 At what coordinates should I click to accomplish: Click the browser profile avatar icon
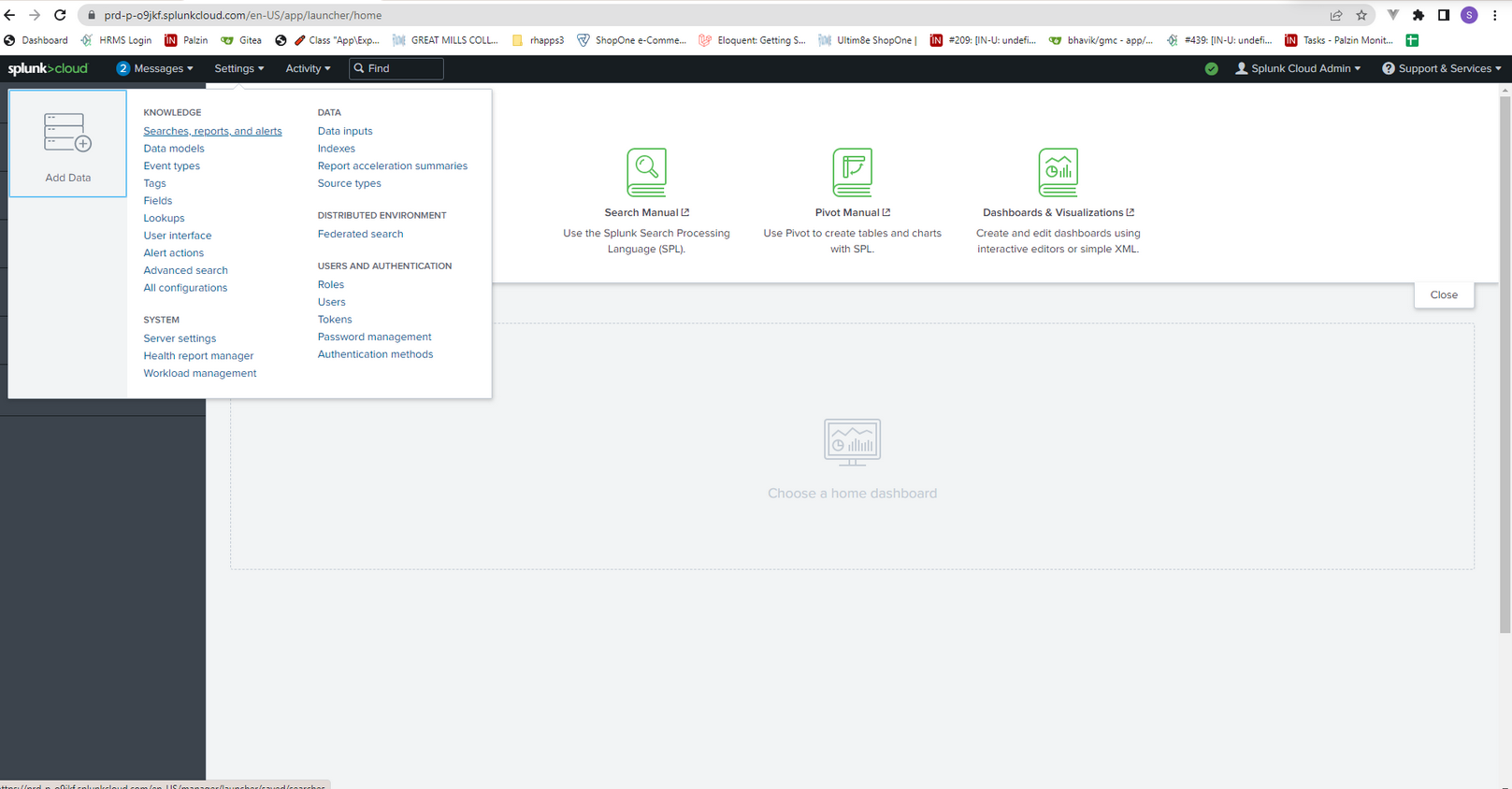pyautogui.click(x=1469, y=15)
